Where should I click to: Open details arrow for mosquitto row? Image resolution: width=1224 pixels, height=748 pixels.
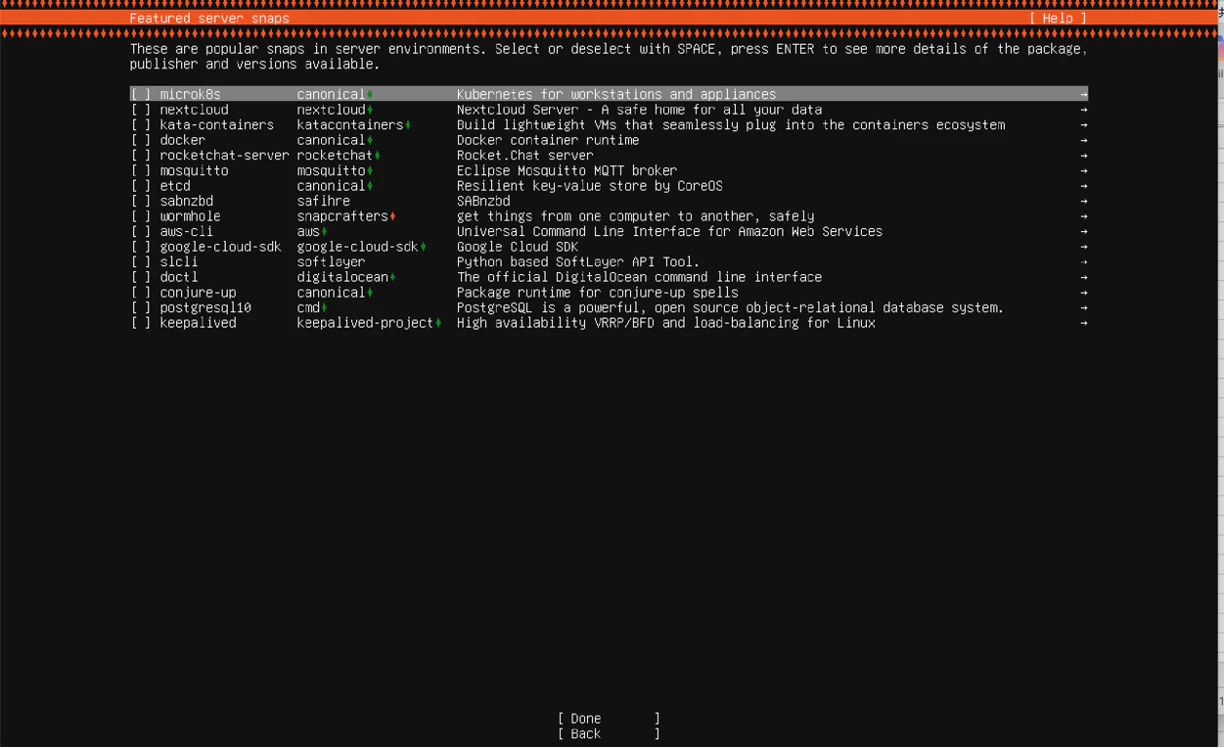click(x=1083, y=171)
